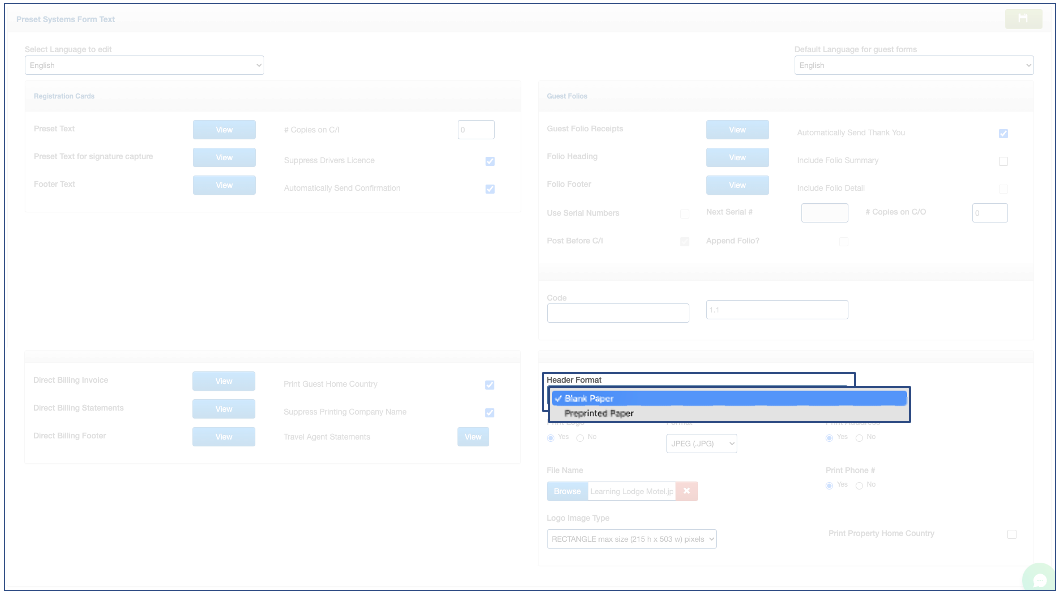Open Select Language to edit dropdown
The image size is (1060, 594).
point(144,65)
